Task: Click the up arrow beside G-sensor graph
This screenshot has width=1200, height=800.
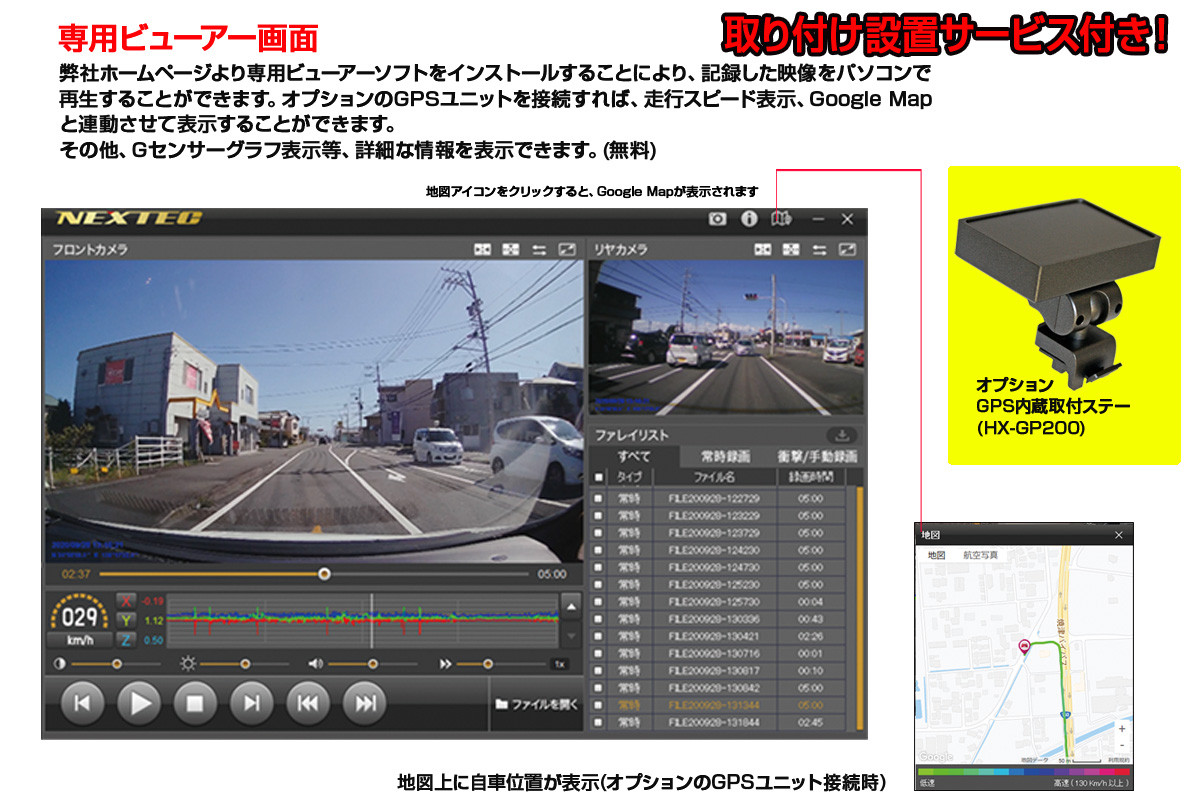Action: click(x=569, y=606)
